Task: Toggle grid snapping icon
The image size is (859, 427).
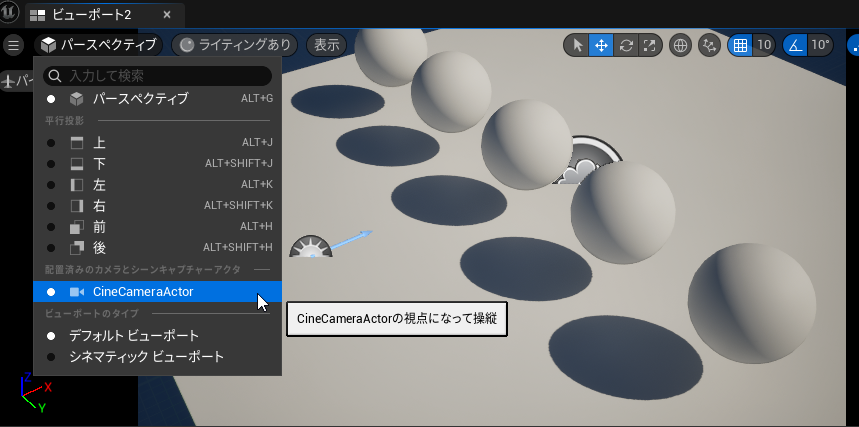Action: coord(740,45)
